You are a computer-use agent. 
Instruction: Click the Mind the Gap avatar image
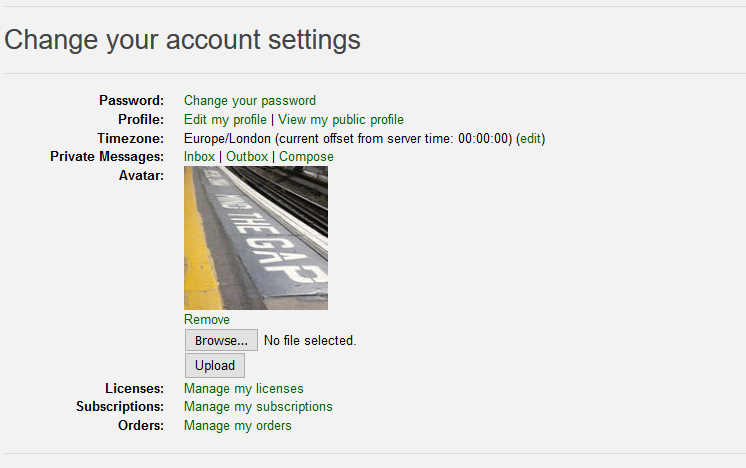(256, 238)
